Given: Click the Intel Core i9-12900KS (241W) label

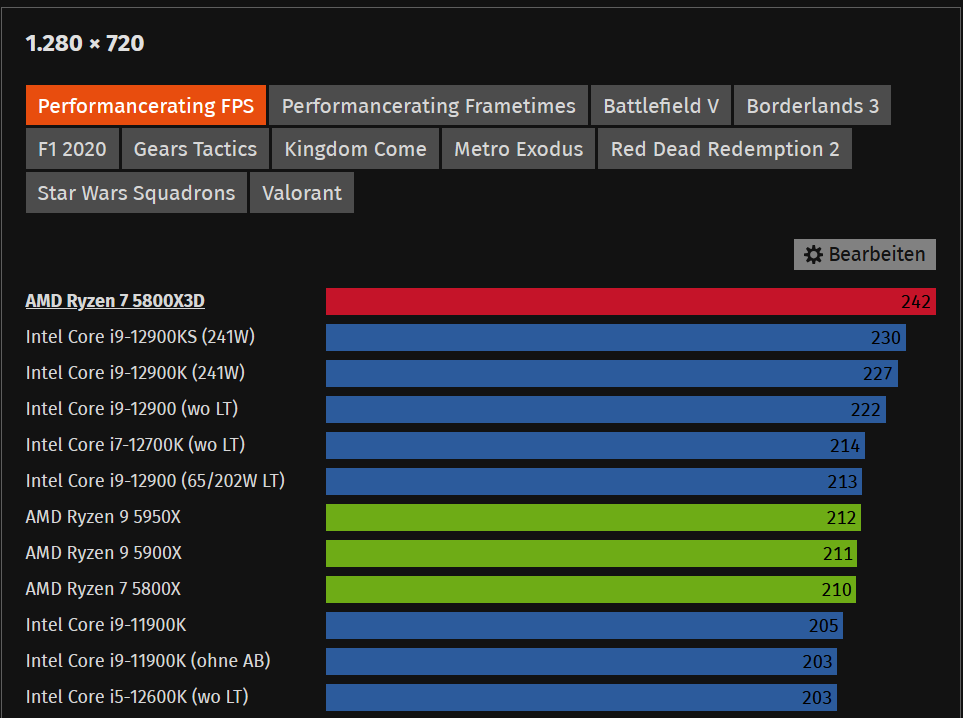Looking at the screenshot, I should coord(140,337).
